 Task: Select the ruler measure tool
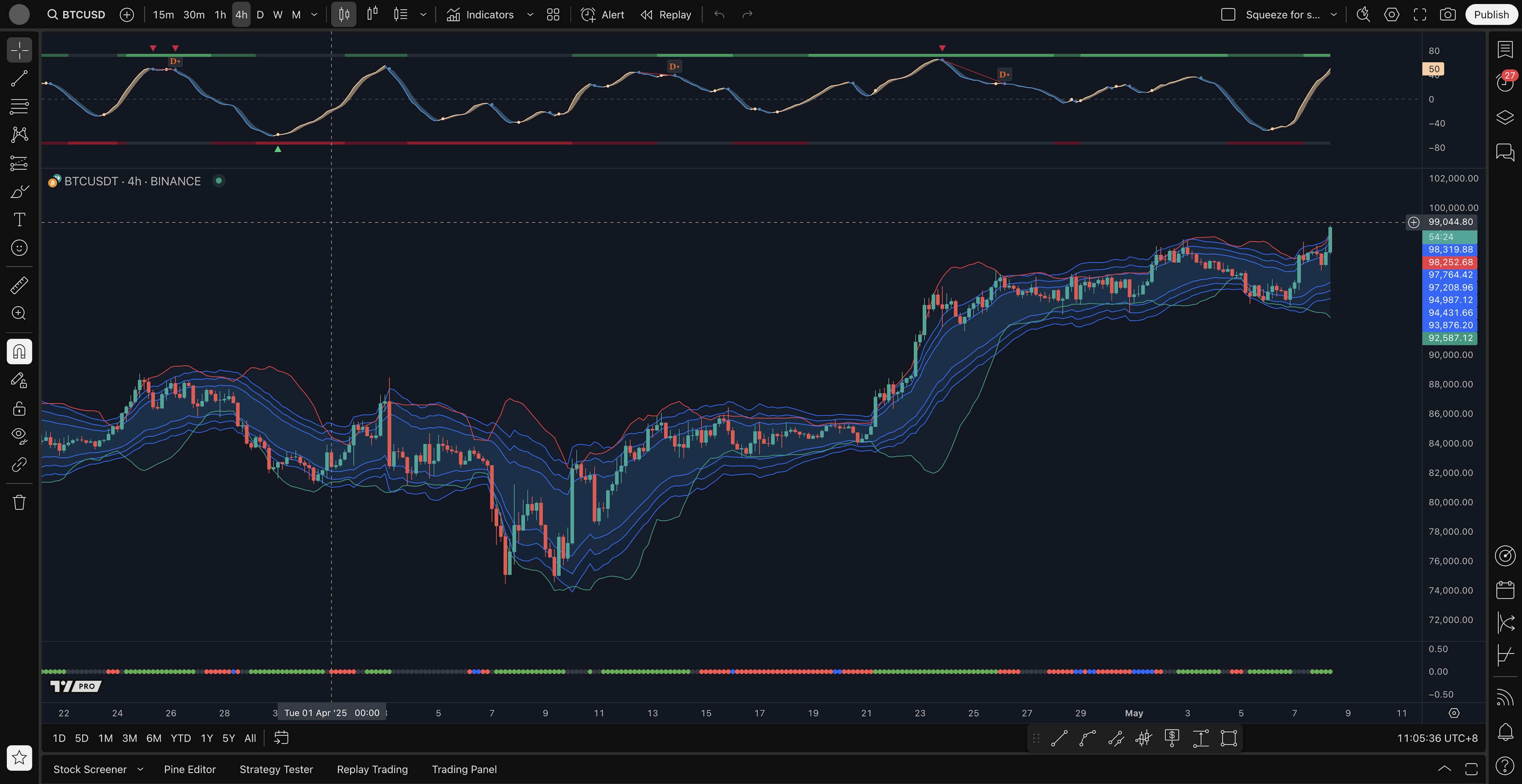coord(19,286)
